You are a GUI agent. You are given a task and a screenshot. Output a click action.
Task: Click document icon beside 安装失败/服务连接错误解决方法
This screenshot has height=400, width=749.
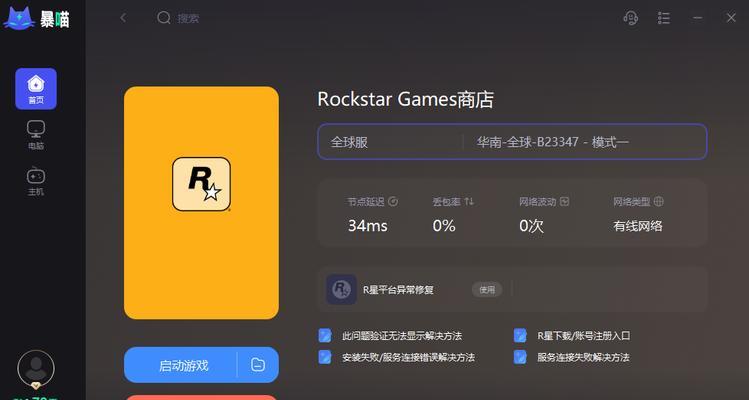click(x=325, y=357)
